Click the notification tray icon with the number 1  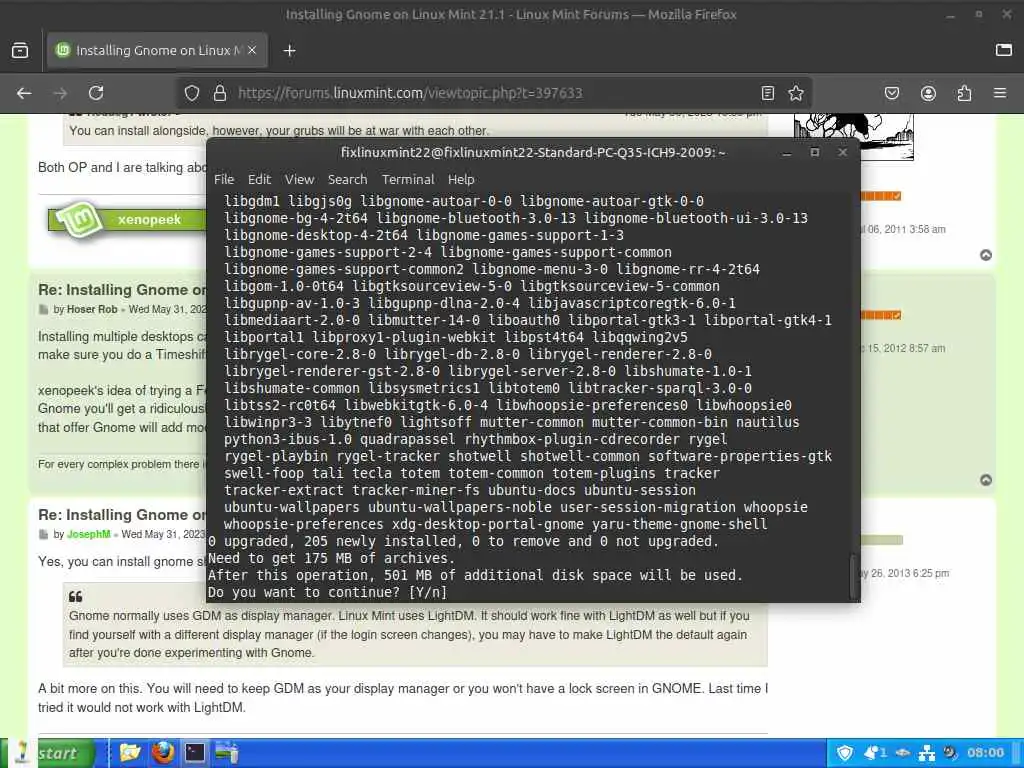[874, 753]
